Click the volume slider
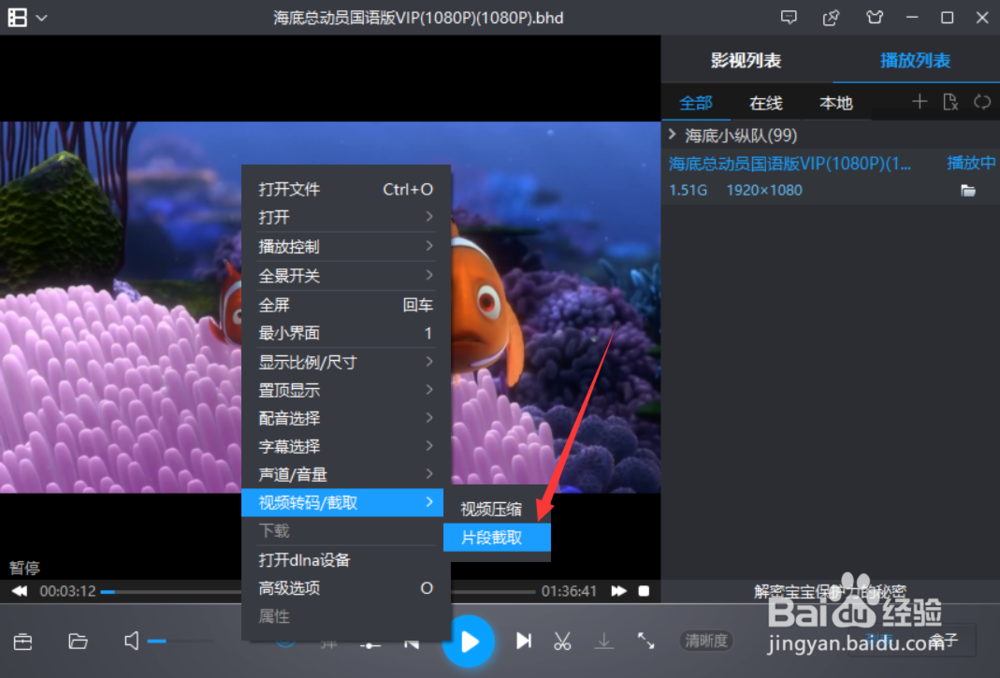The height and width of the screenshot is (678, 1000). [180, 641]
